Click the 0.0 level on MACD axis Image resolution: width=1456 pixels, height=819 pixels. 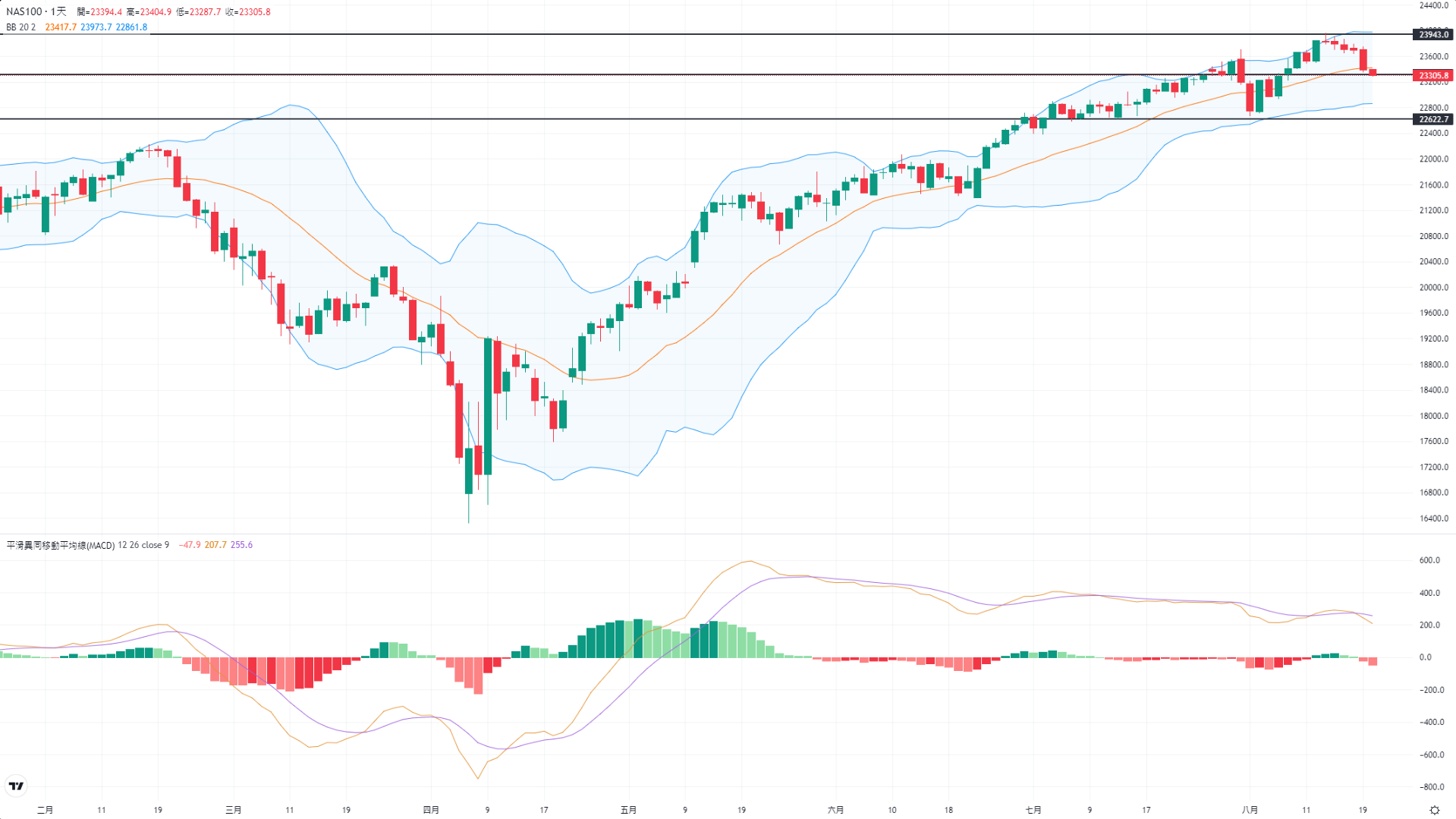coord(1425,657)
